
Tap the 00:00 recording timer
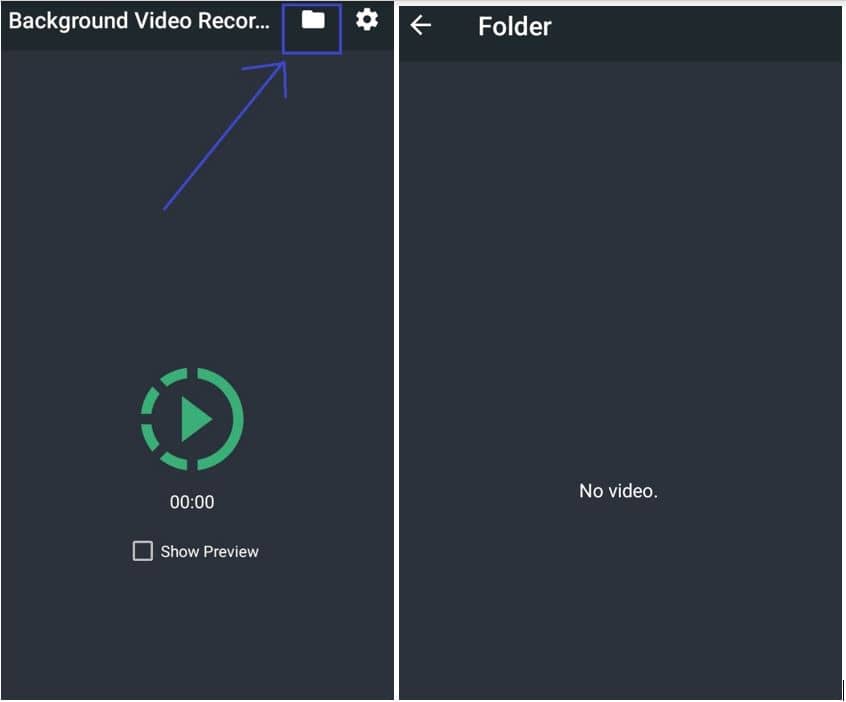coord(192,502)
